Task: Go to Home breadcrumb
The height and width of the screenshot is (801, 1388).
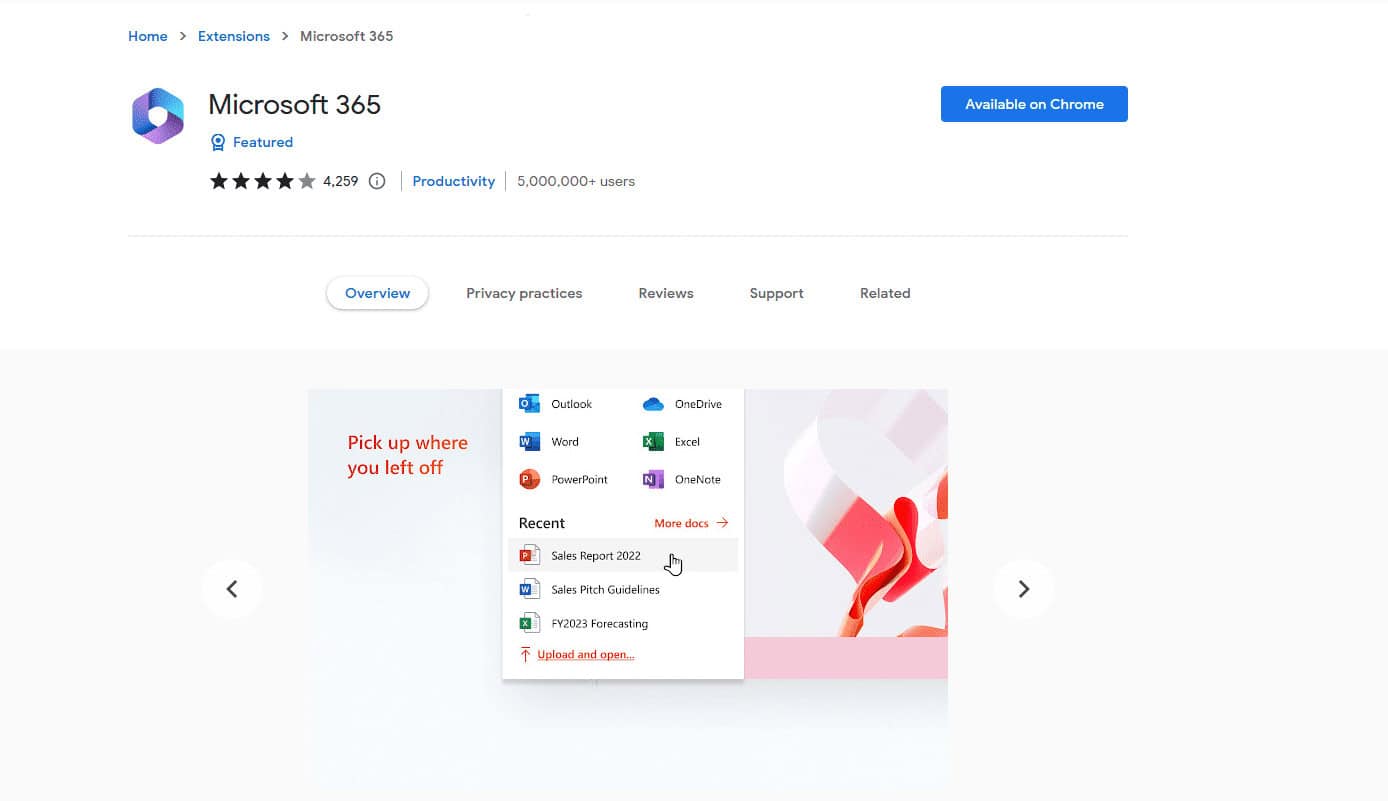Action: (x=148, y=36)
